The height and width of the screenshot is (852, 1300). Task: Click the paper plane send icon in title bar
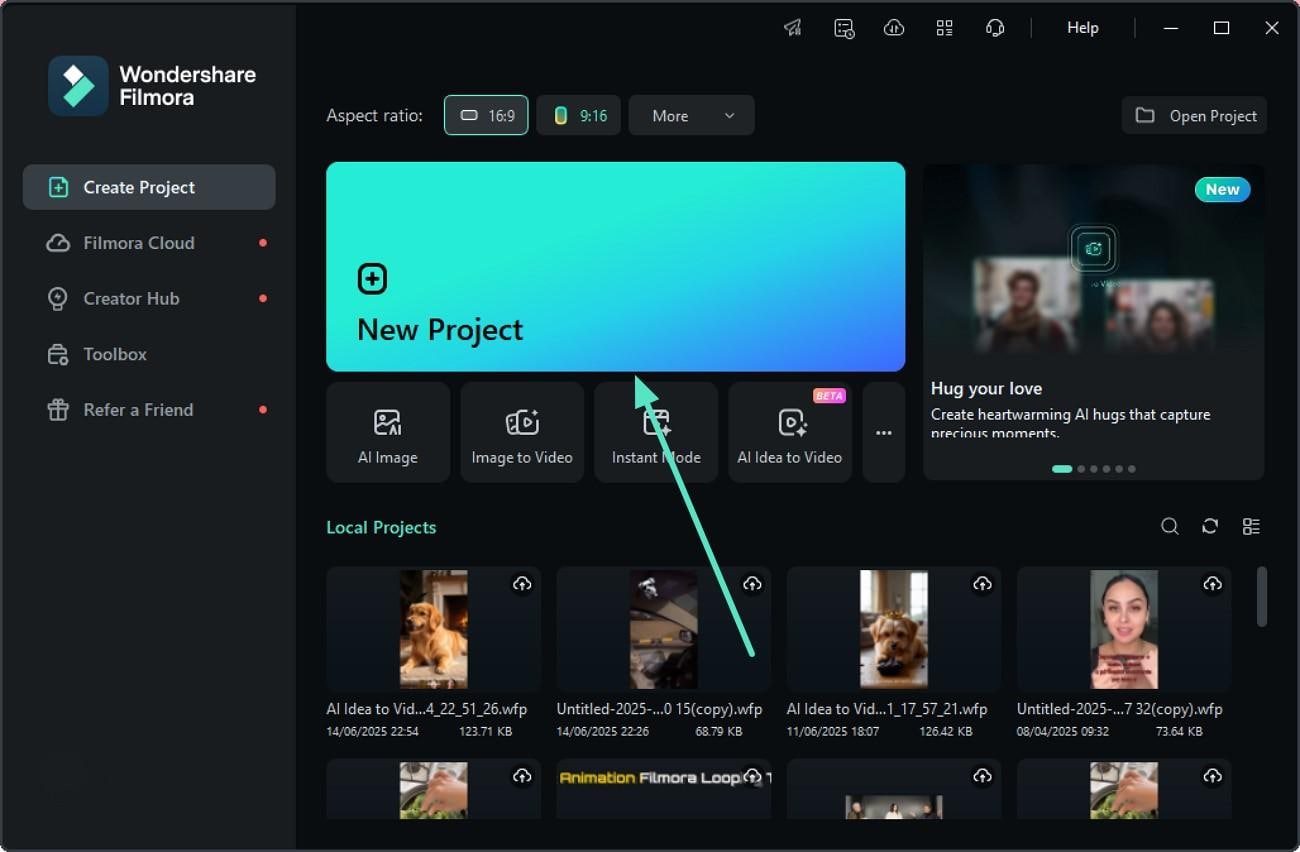(793, 28)
